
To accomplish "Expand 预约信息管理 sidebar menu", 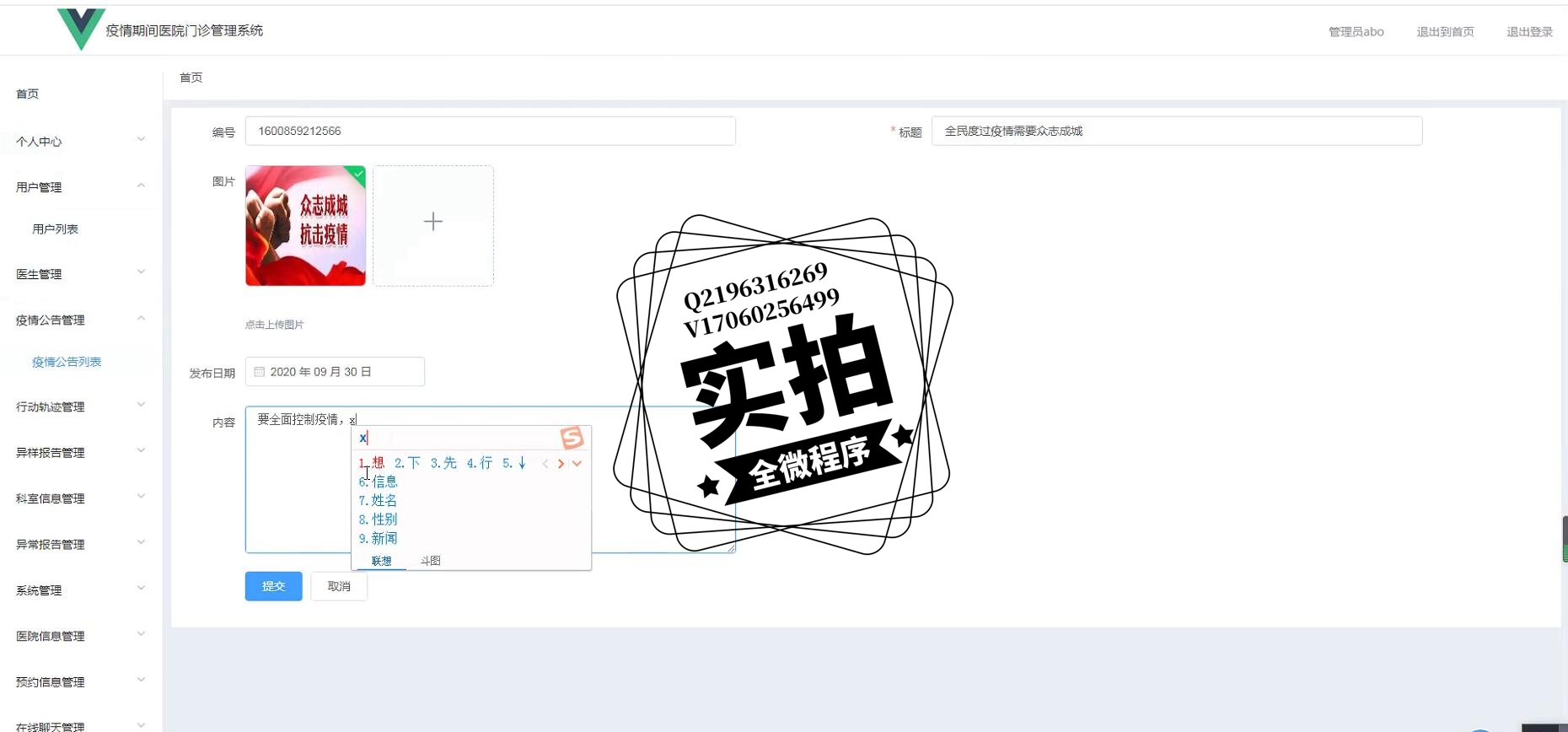I will [81, 681].
